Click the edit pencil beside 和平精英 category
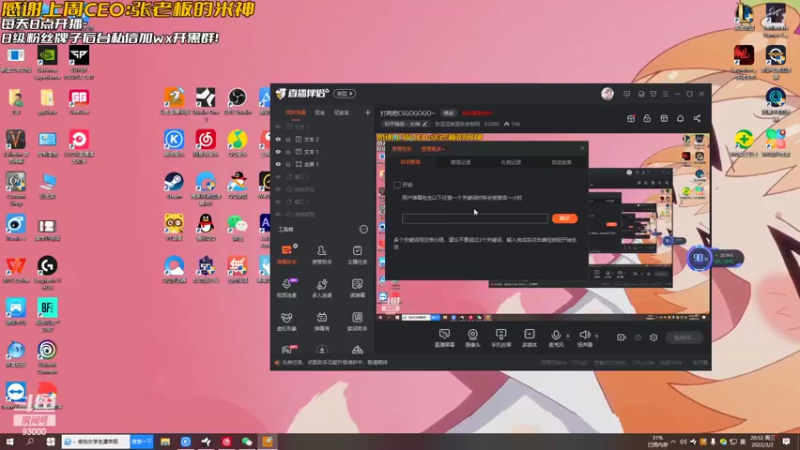 click(x=424, y=124)
